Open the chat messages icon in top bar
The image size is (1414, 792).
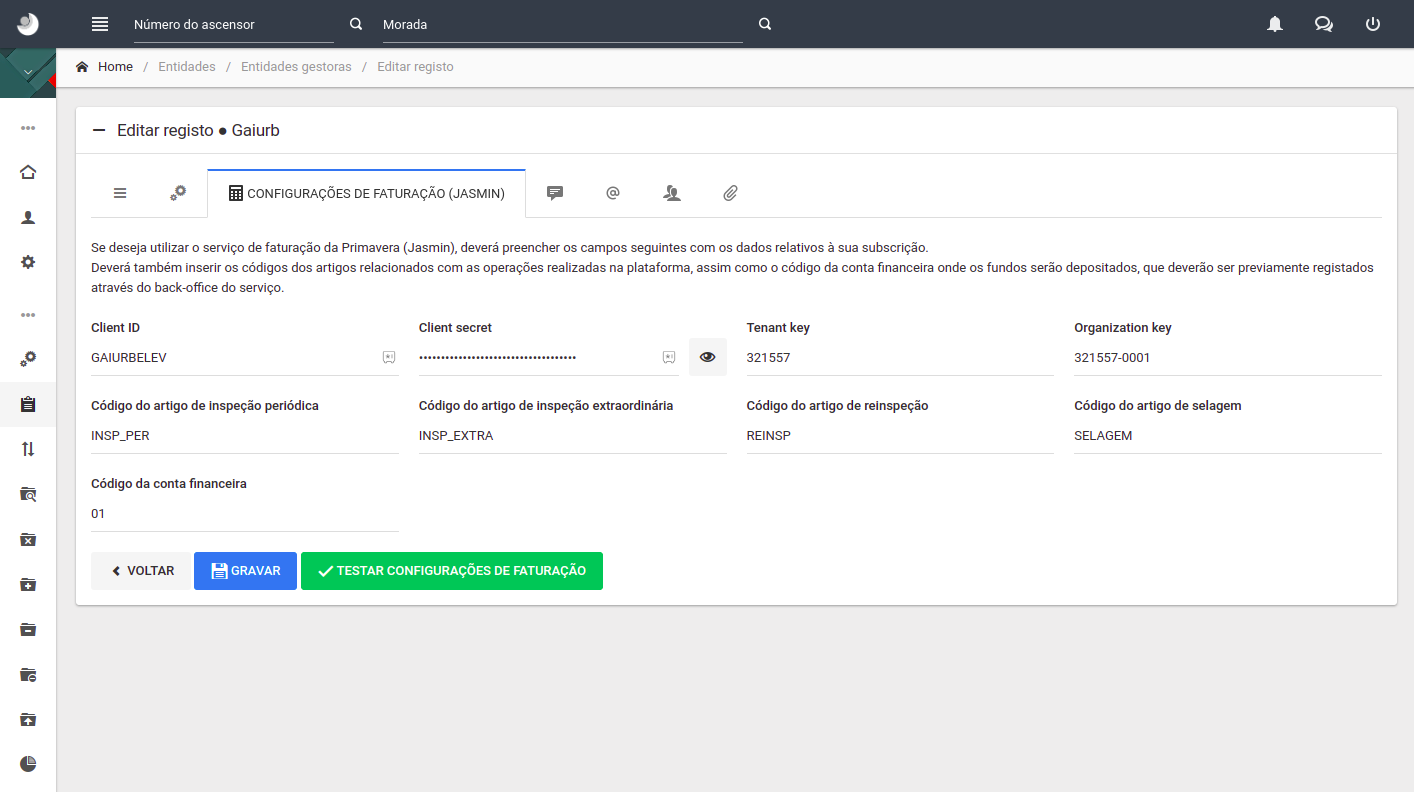point(1324,24)
